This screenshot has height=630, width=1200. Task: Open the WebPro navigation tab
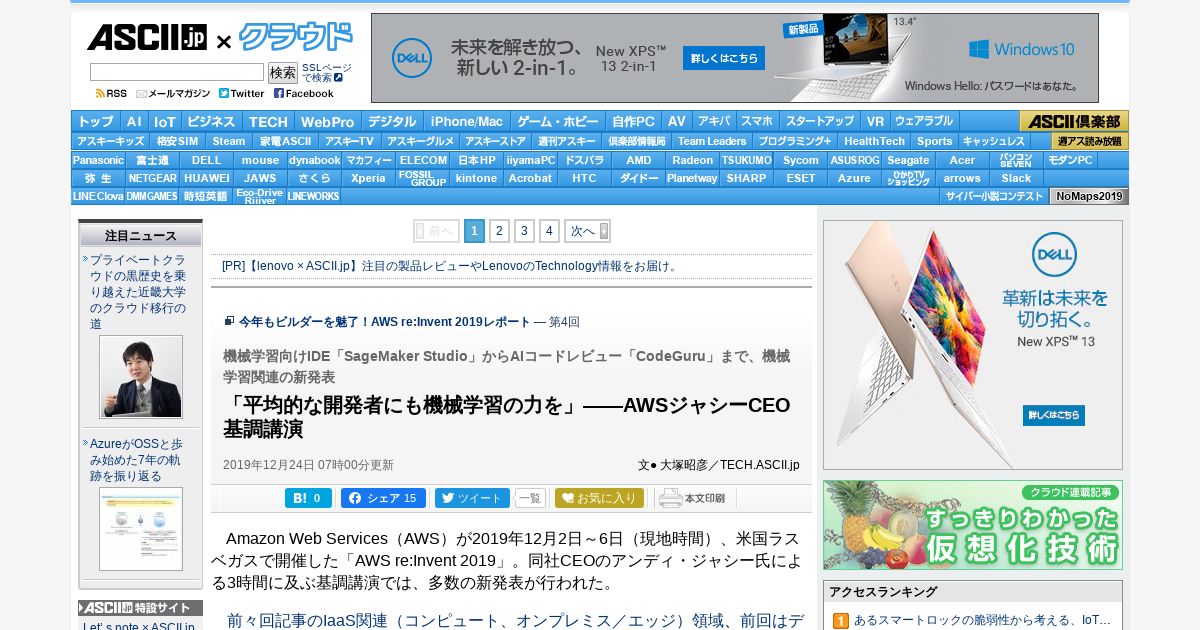(x=328, y=121)
